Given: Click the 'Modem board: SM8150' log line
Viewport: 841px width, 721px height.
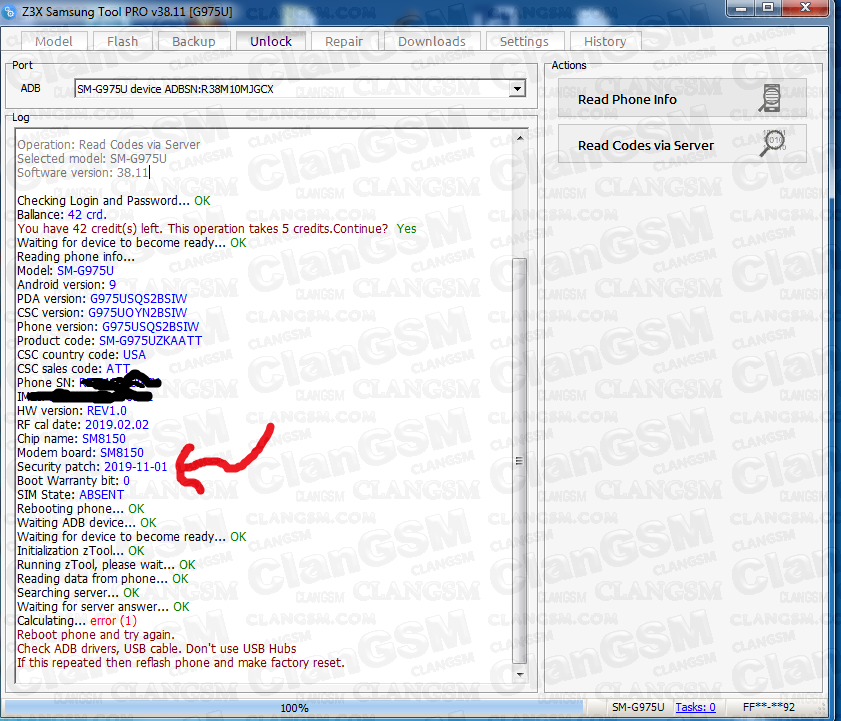Looking at the screenshot, I should click(80, 453).
